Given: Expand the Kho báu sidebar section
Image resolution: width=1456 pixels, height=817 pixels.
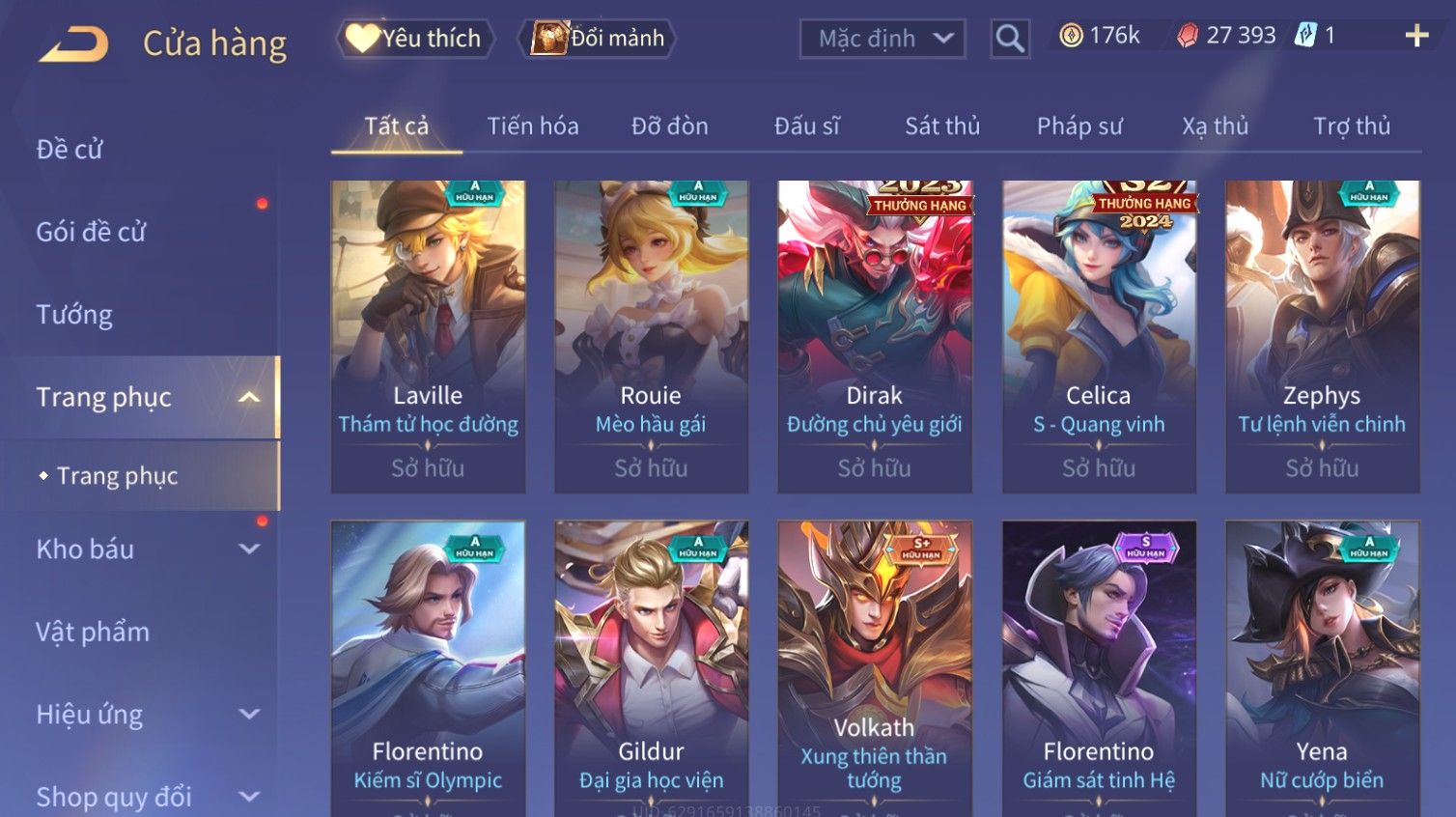Looking at the screenshot, I should (249, 549).
